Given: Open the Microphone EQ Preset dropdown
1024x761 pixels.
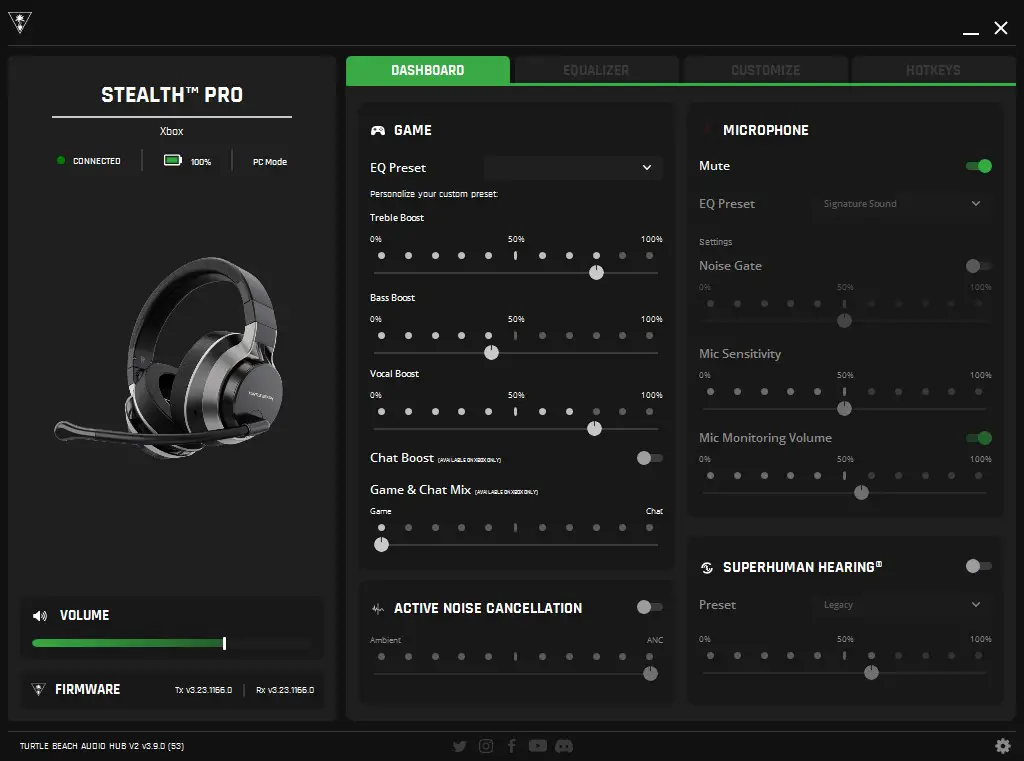Looking at the screenshot, I should pos(902,204).
